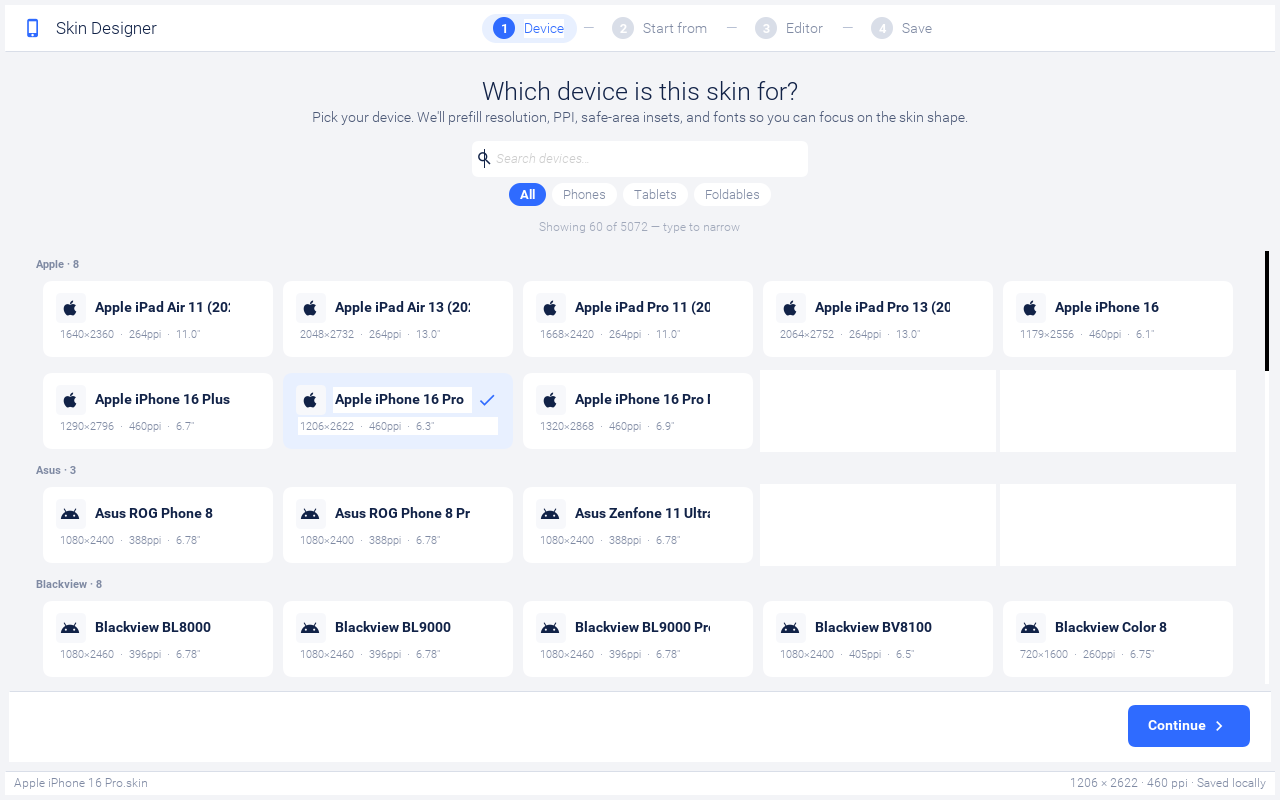Filter devices by Foldables
Viewport: 1280px width, 800px height.
coord(732,194)
